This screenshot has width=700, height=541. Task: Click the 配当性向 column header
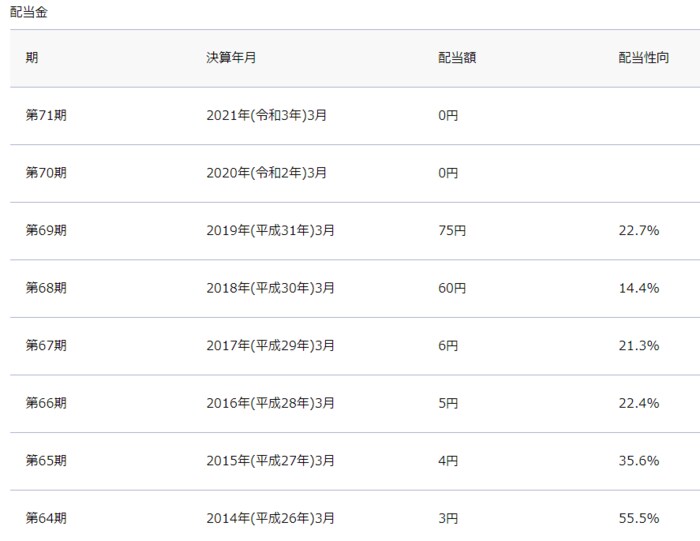tap(644, 57)
